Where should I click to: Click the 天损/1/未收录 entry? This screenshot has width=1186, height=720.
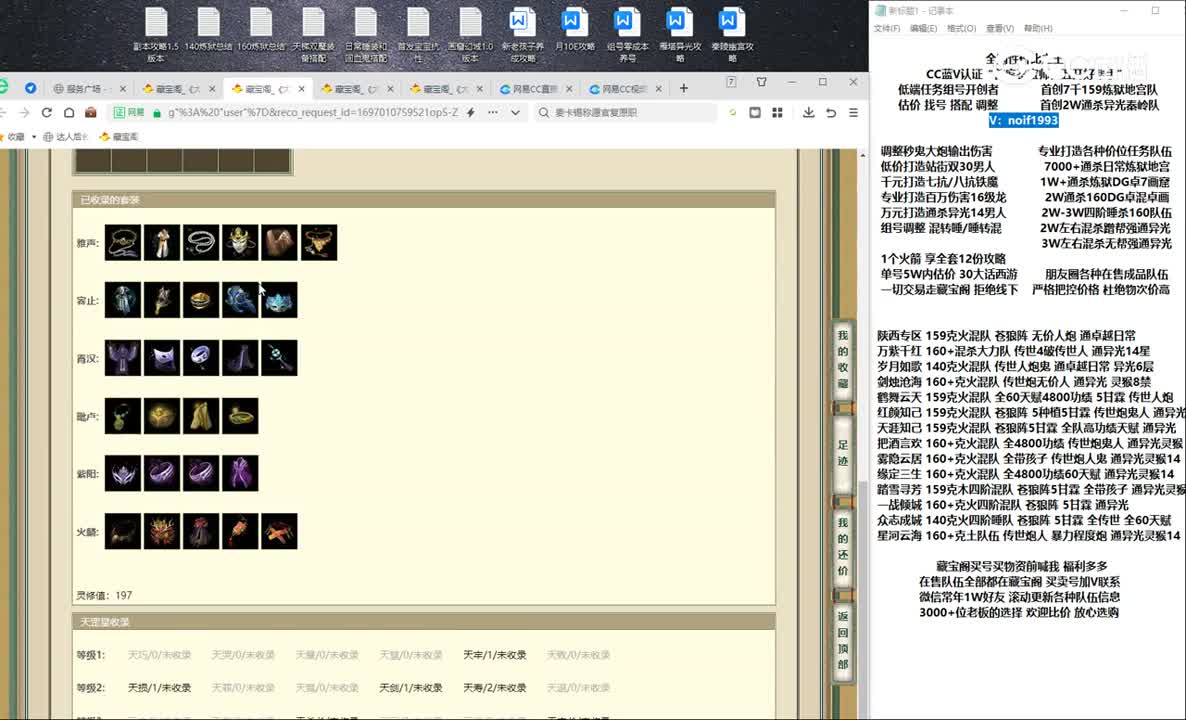click(x=159, y=688)
